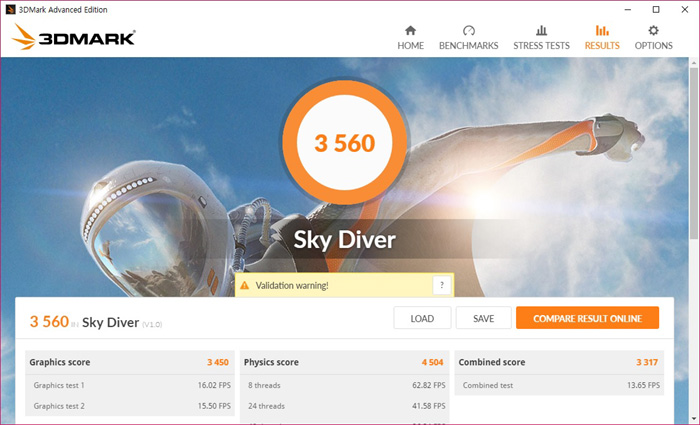Select the Combined score header

[x=492, y=362]
